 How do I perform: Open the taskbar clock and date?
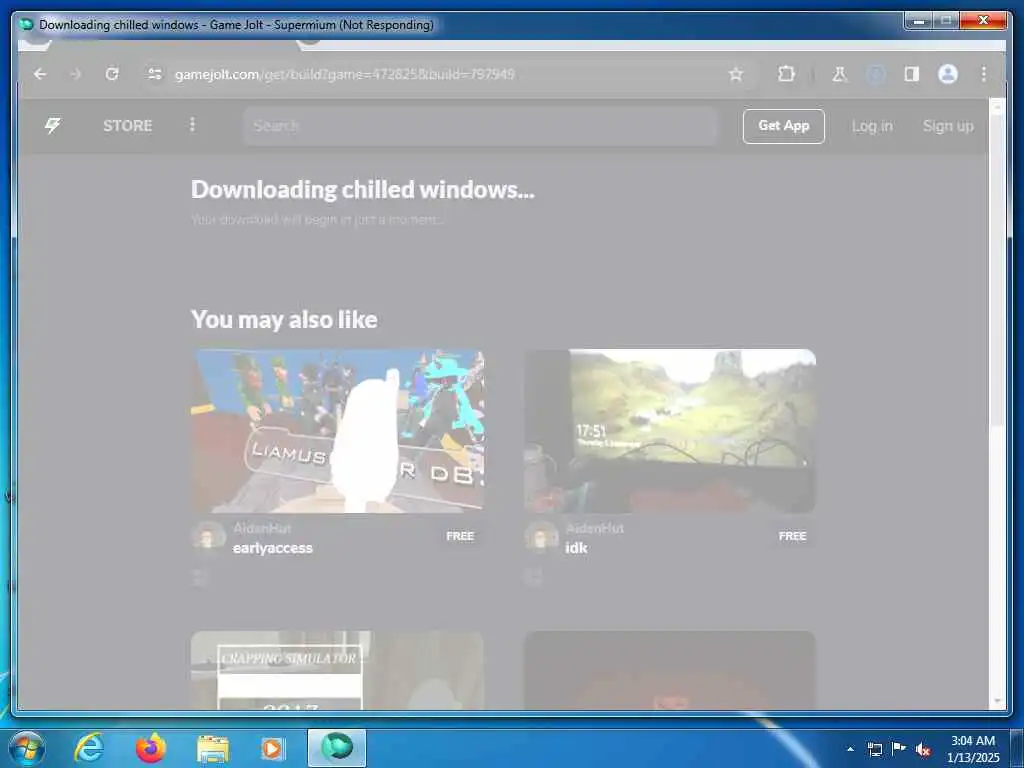973,749
